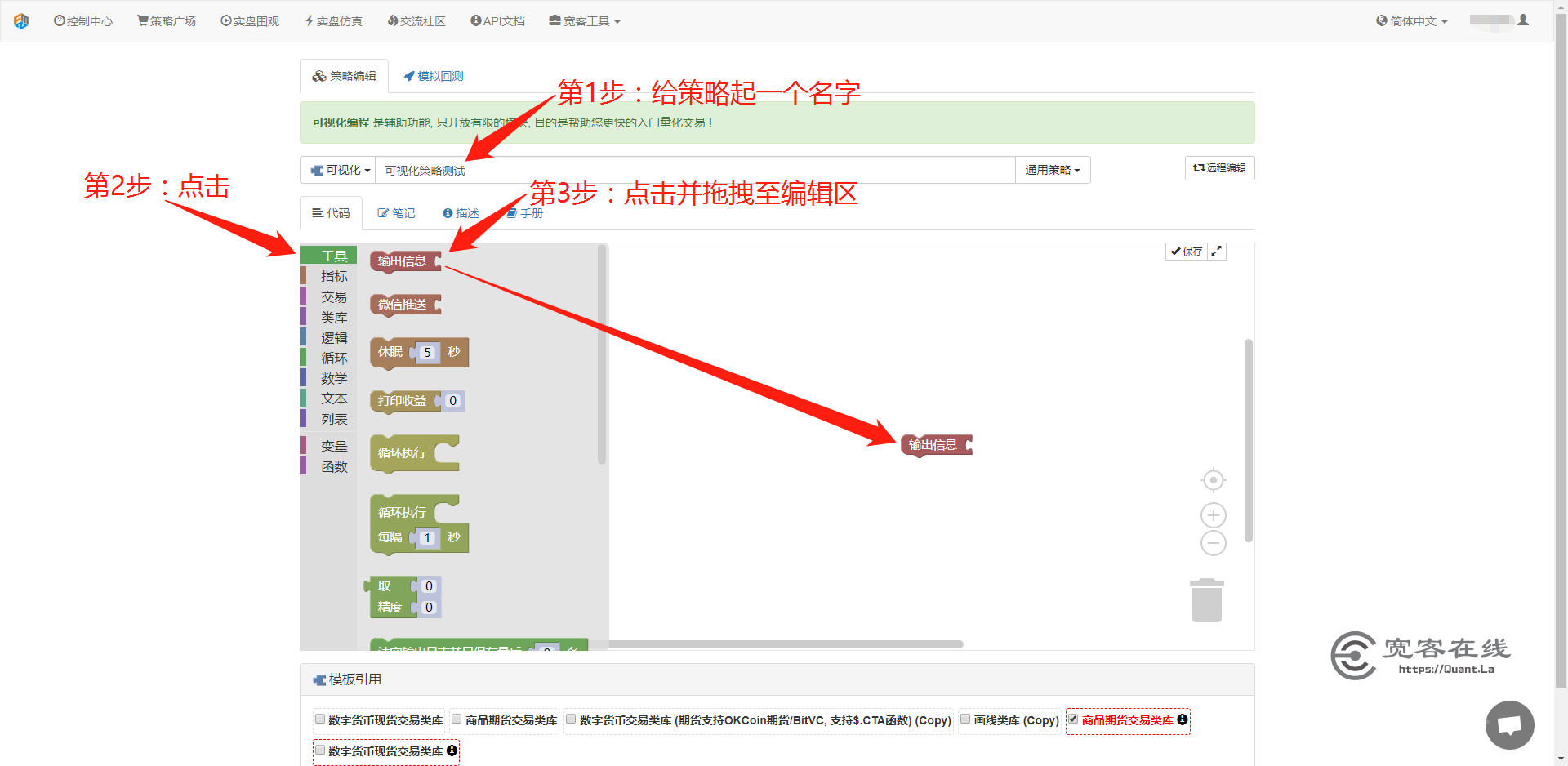Click the 保存 save button
The width and height of the screenshot is (1568, 766).
1186,252
